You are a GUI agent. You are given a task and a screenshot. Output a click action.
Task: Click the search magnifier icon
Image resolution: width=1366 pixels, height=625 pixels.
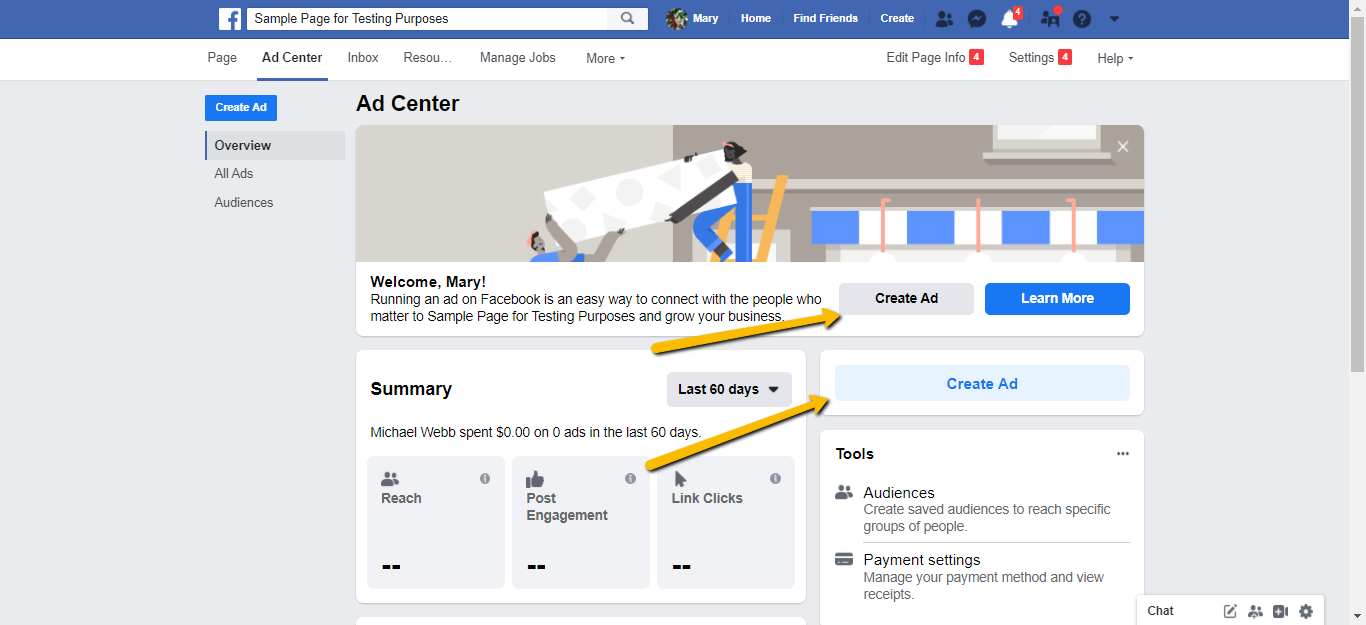coord(627,18)
